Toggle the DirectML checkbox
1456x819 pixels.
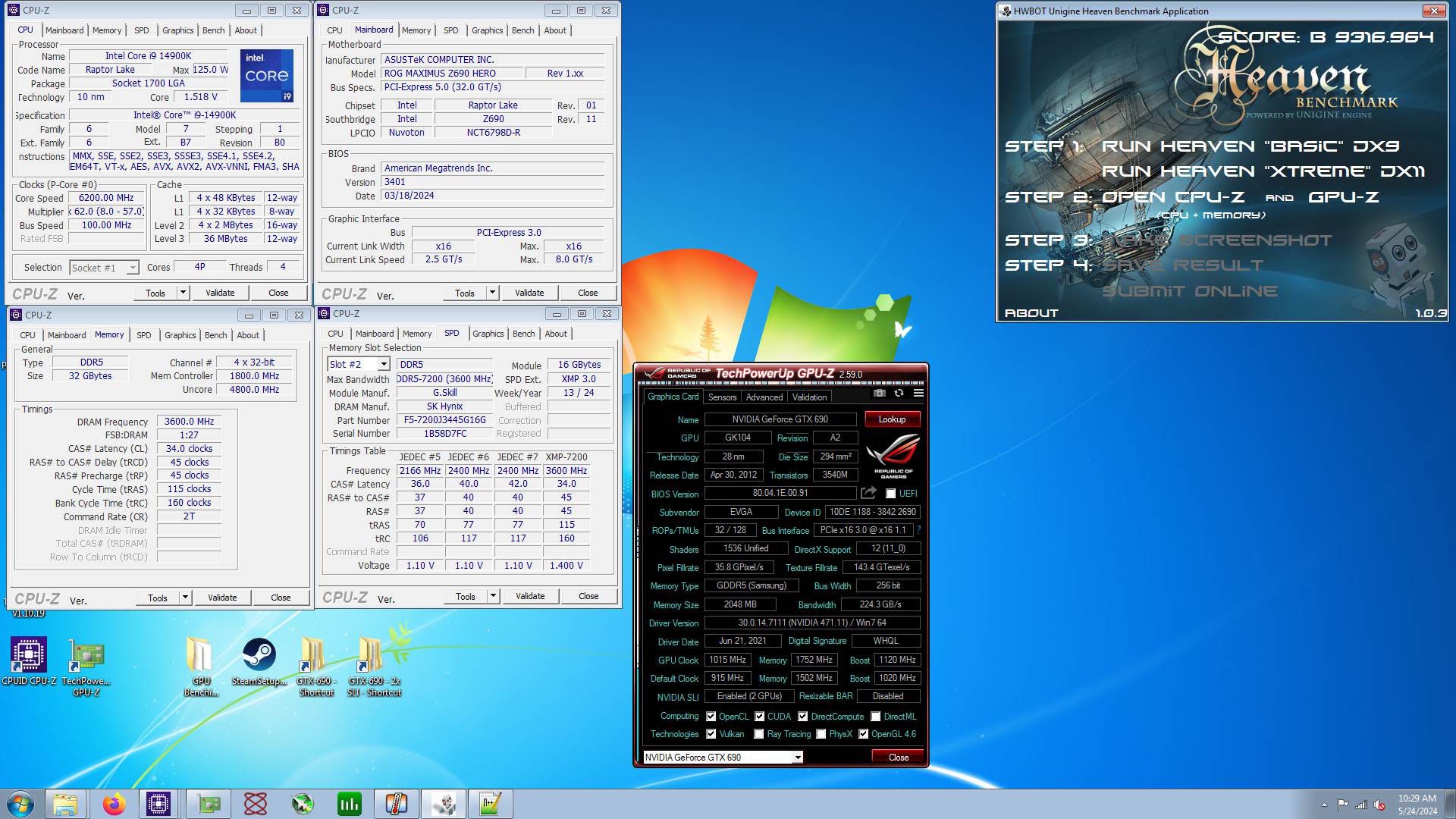875,717
